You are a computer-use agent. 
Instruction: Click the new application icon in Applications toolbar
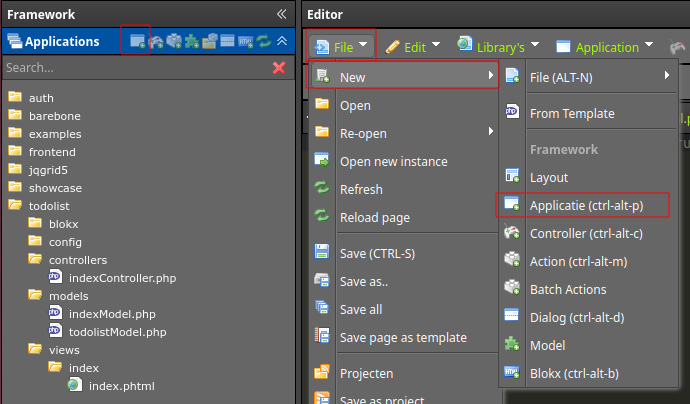click(137, 41)
